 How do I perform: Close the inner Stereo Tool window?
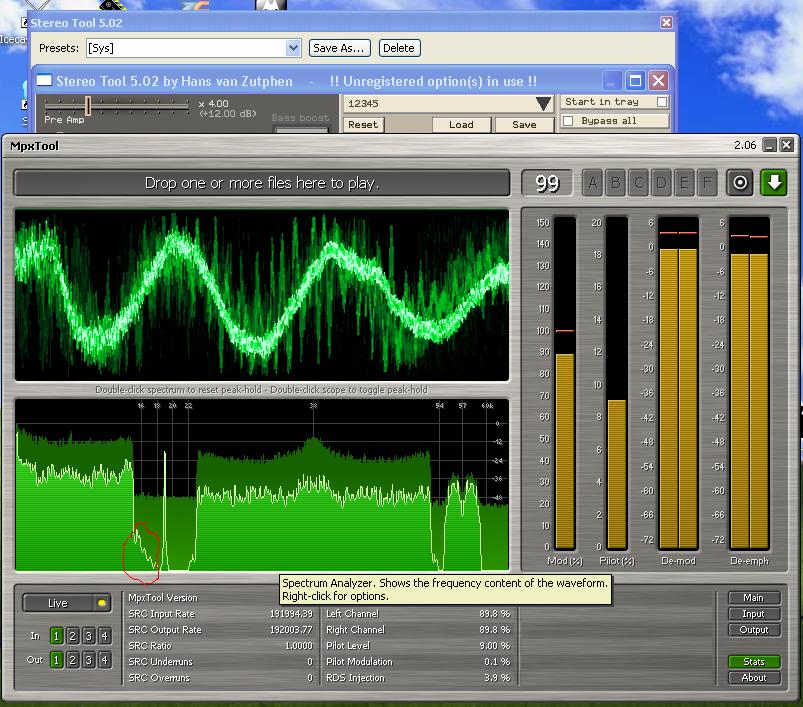[x=658, y=81]
